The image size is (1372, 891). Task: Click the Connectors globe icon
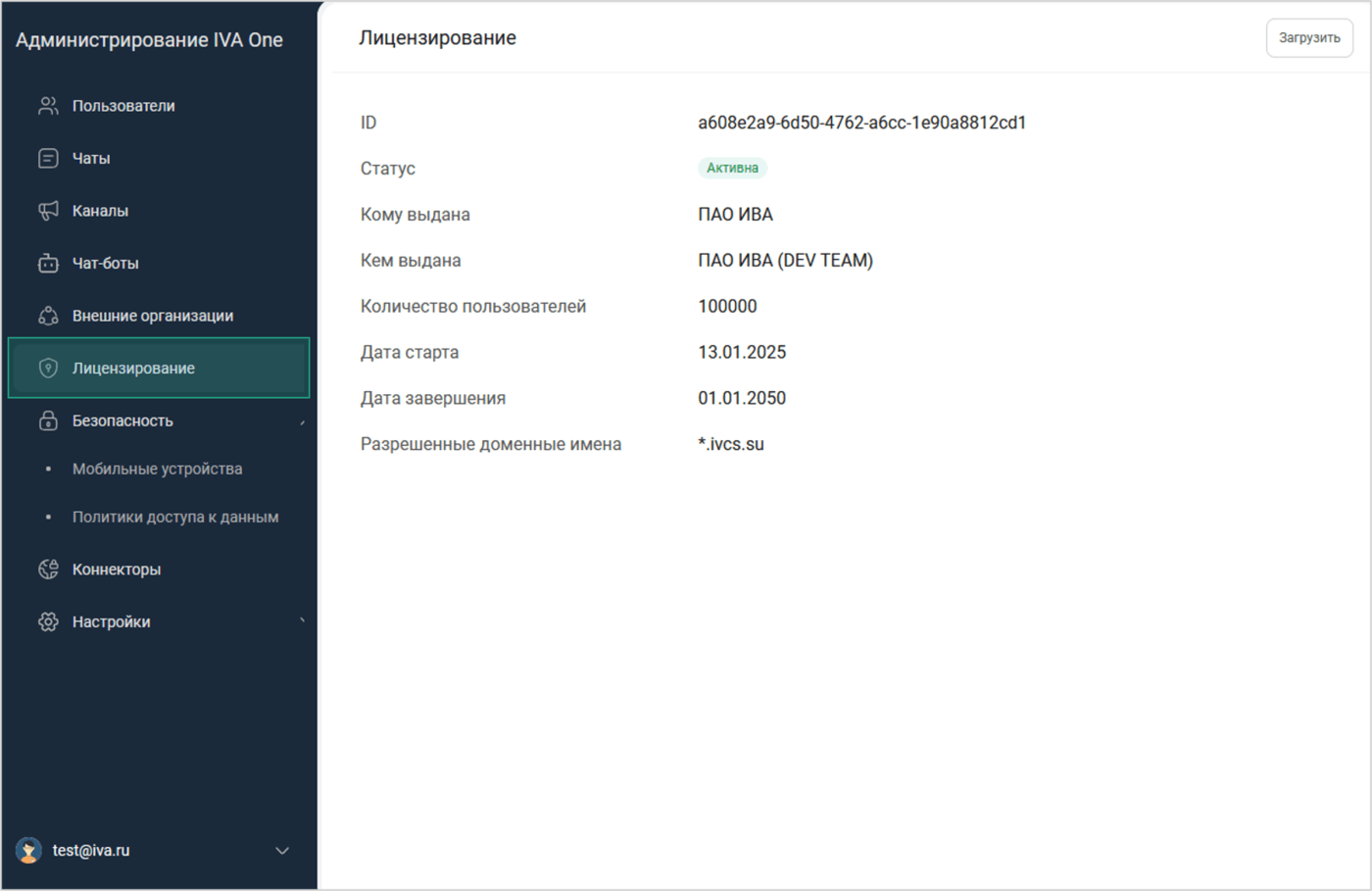pyautogui.click(x=48, y=569)
